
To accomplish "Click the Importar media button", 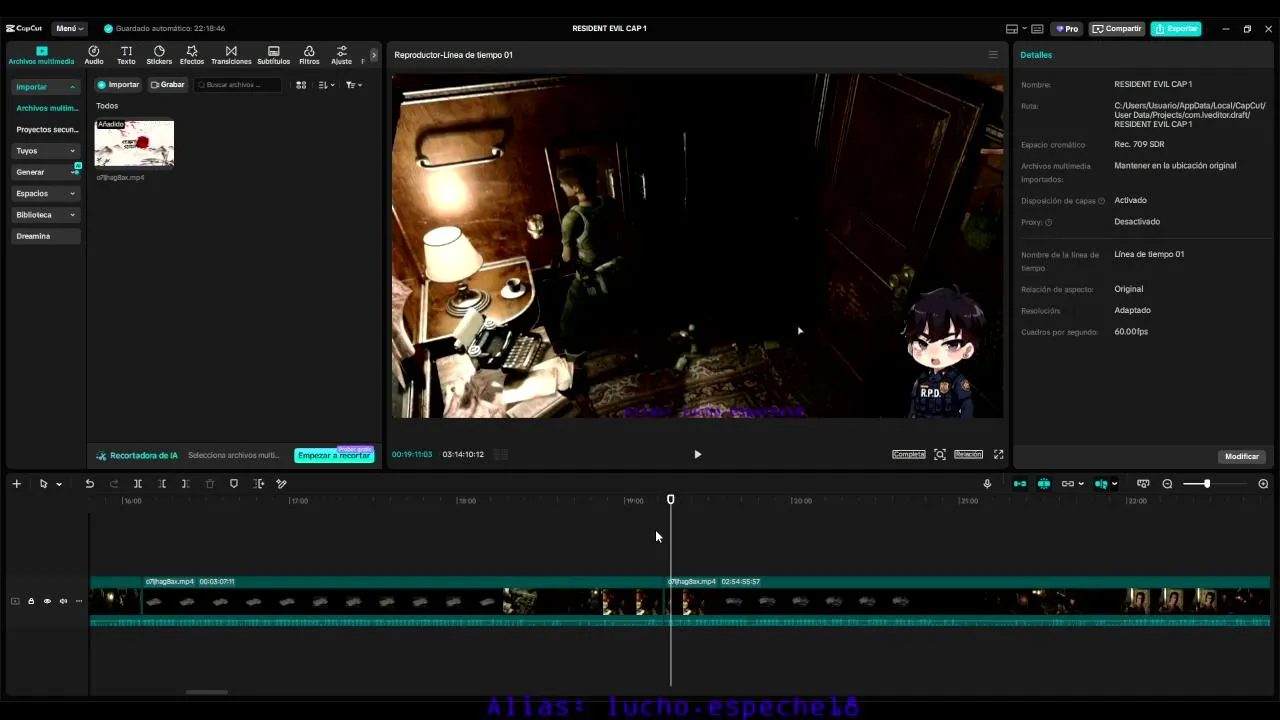I will (x=118, y=85).
